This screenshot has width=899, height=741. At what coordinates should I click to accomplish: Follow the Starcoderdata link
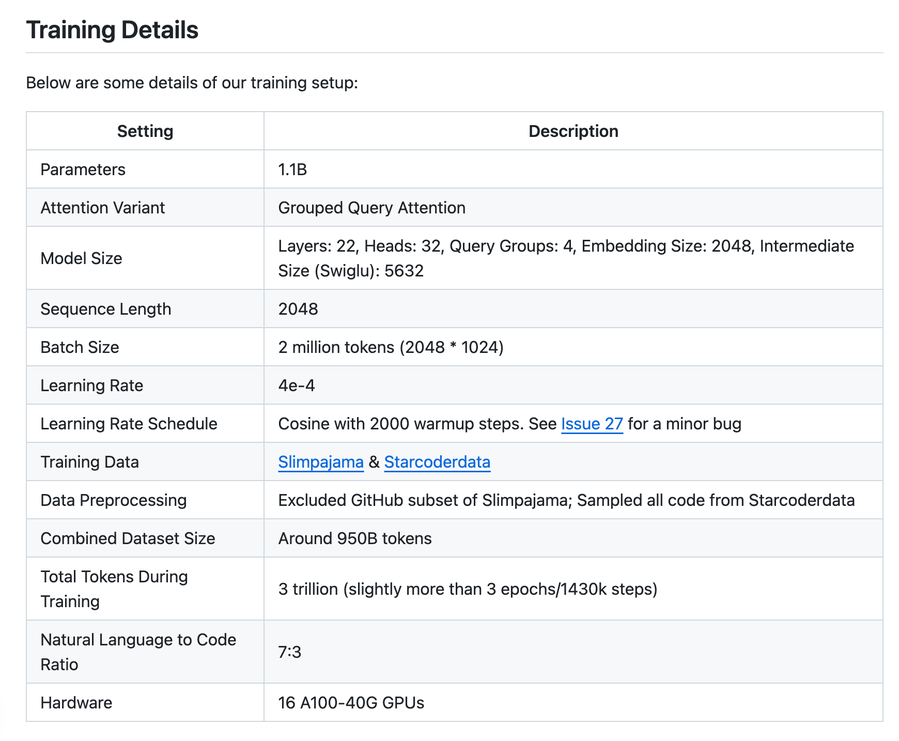point(437,462)
